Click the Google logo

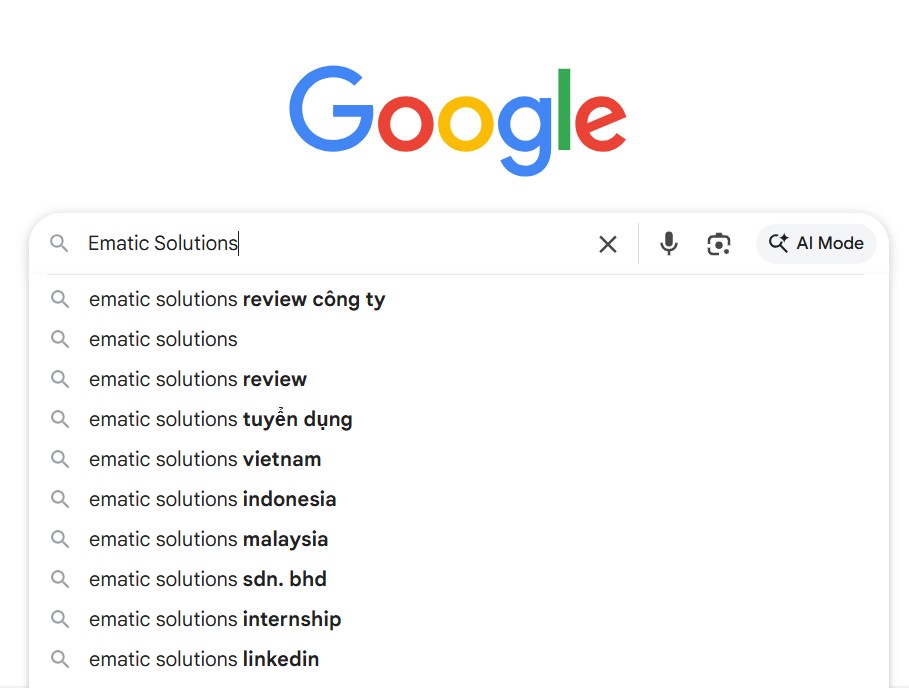point(457,118)
